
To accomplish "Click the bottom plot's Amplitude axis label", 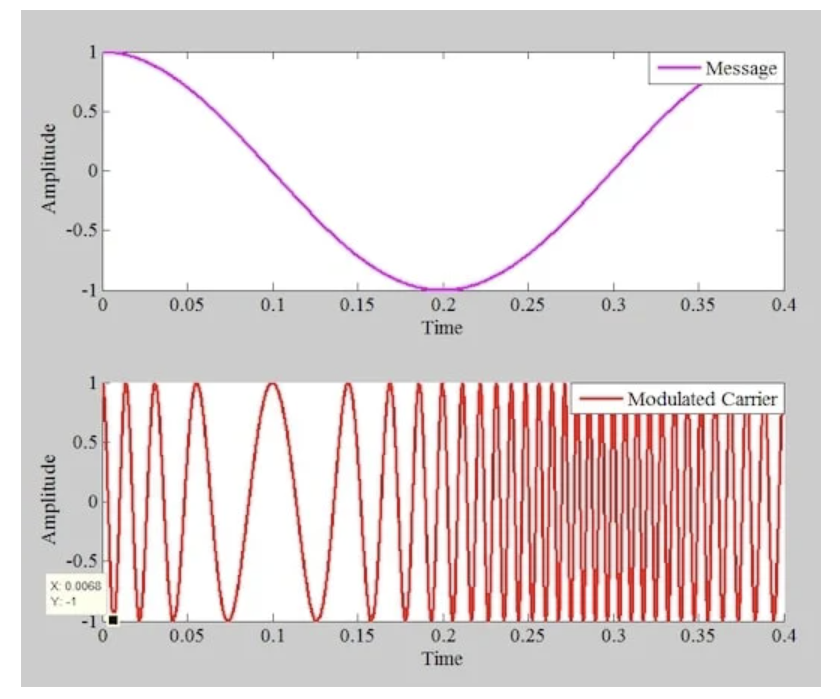I will pyautogui.click(x=49, y=499).
